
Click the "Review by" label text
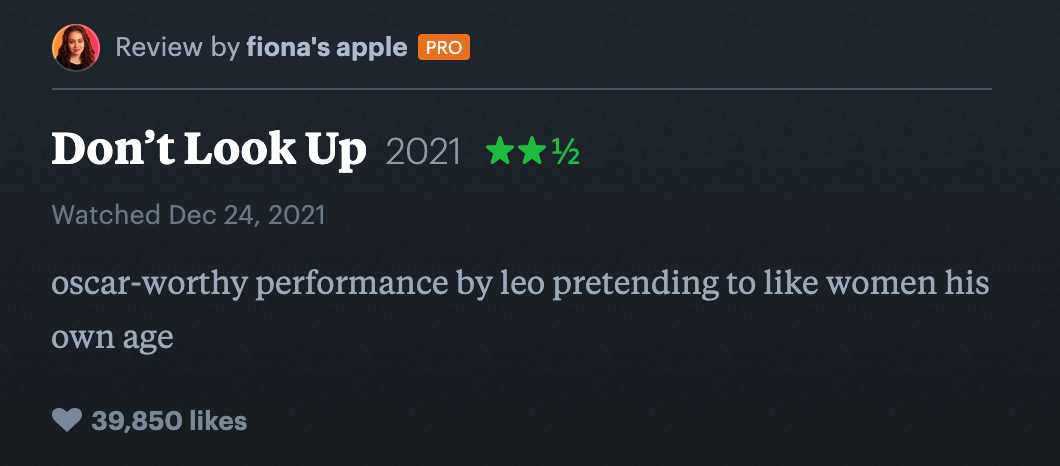177,47
